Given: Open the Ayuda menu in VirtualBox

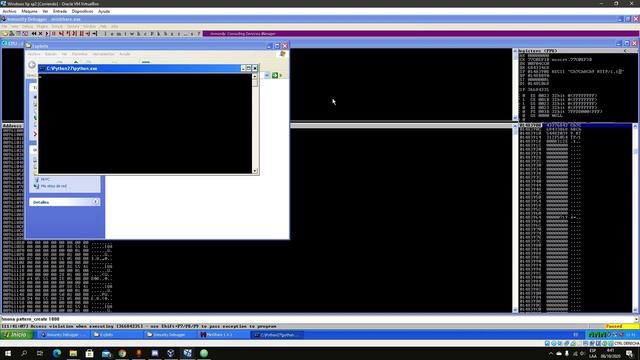Looking at the screenshot, I should click(104, 11).
